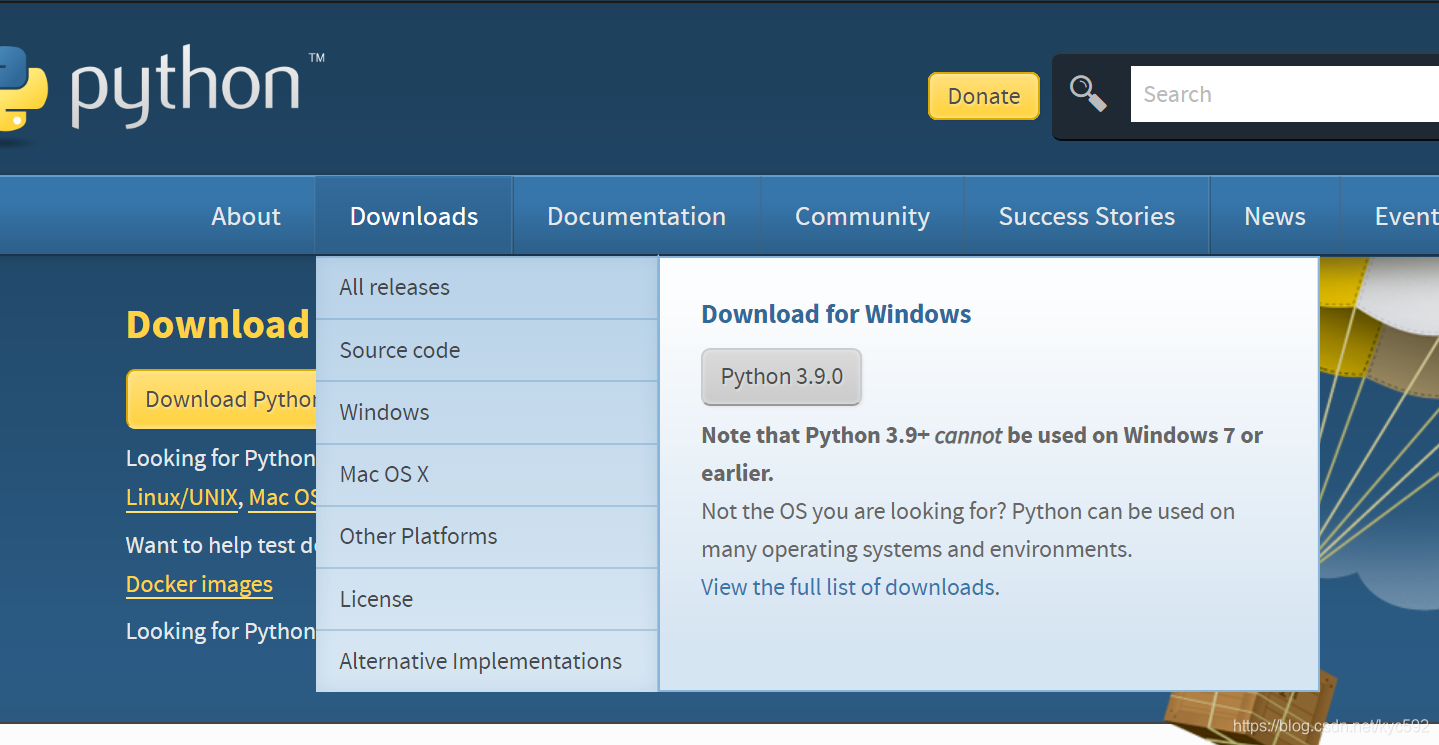
Task: Open the Documentation menu
Action: tap(637, 216)
